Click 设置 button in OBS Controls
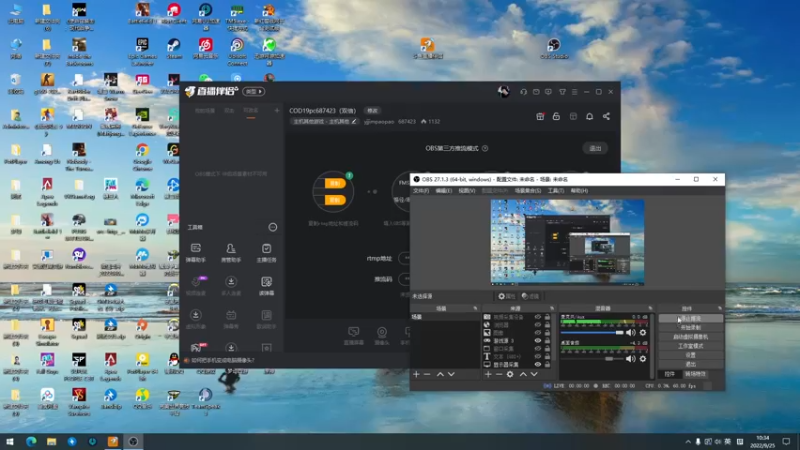800x450 pixels. (690, 355)
